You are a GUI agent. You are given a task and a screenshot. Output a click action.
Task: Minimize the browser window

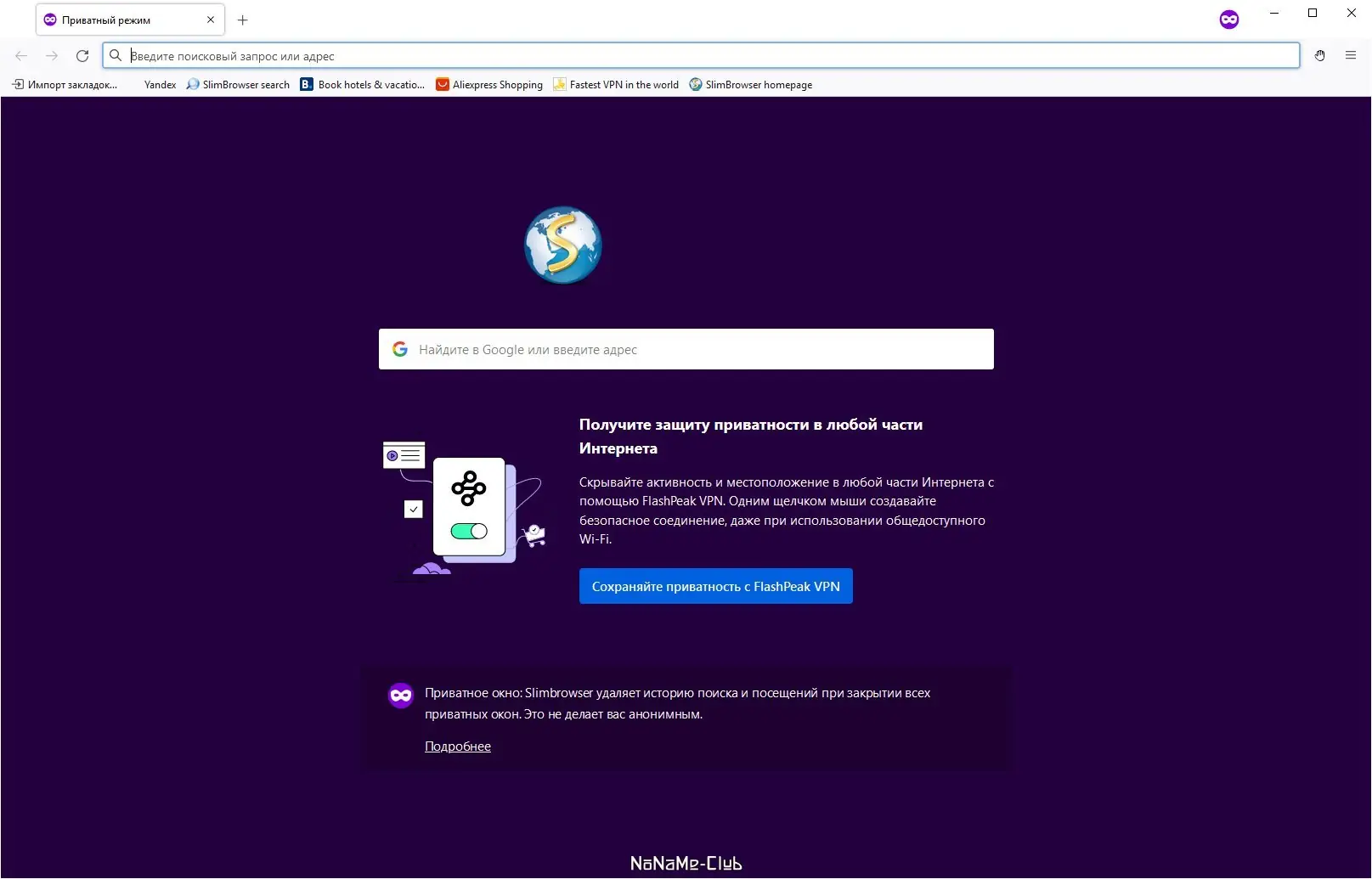[x=1274, y=13]
